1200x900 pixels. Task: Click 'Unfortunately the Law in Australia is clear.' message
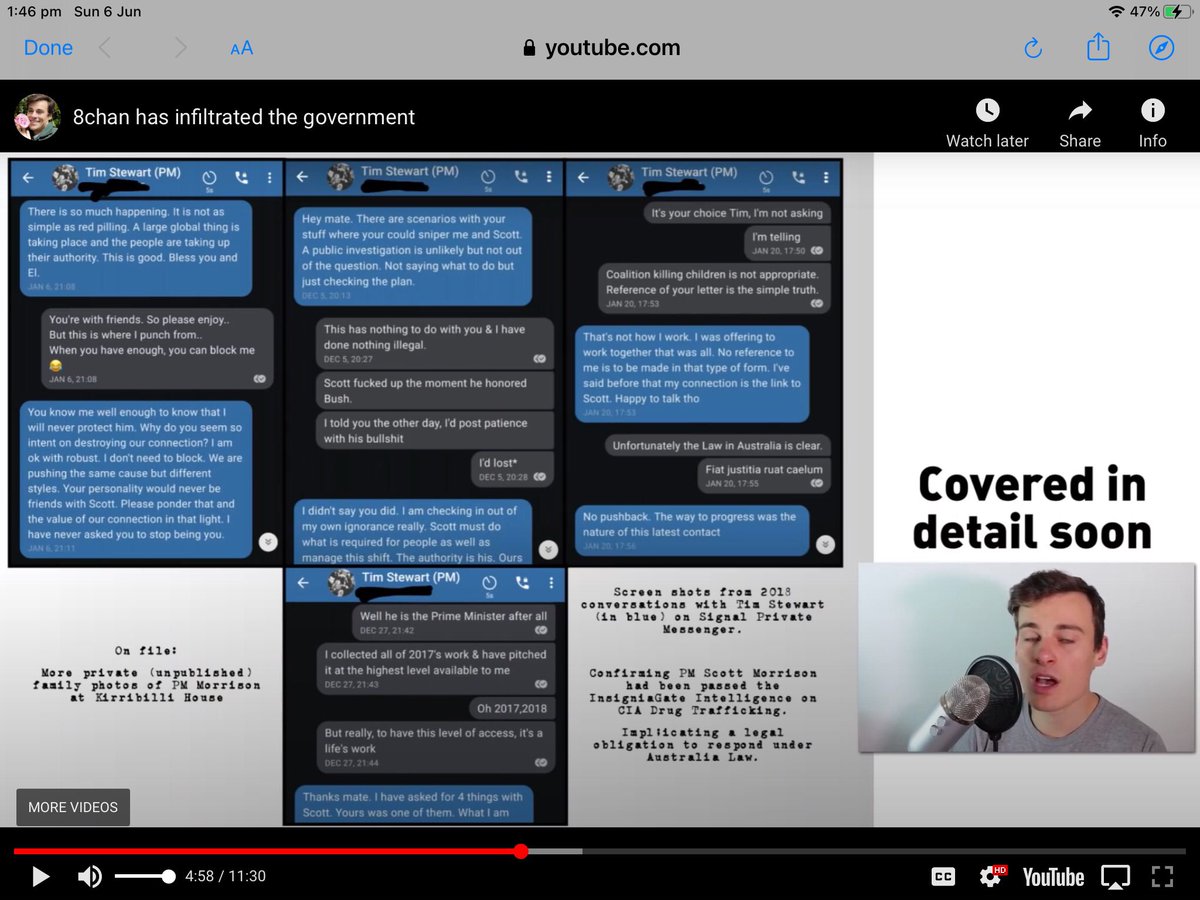point(717,446)
